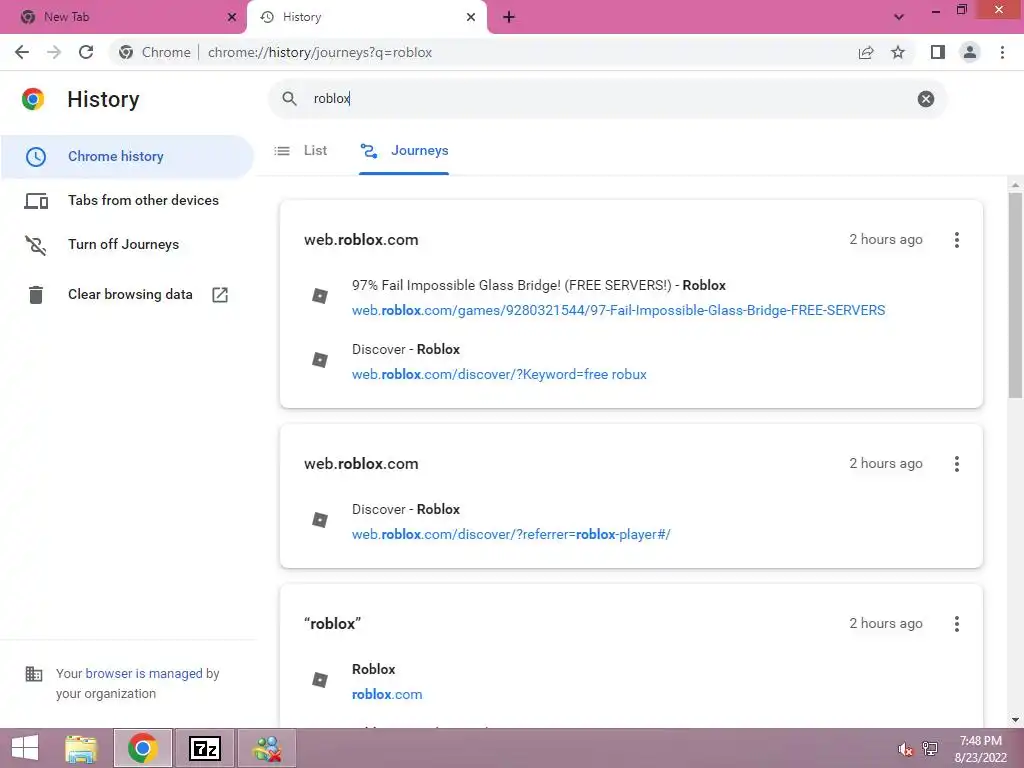Bookmark this page with the star icon
The height and width of the screenshot is (768, 1024).
tap(898, 52)
